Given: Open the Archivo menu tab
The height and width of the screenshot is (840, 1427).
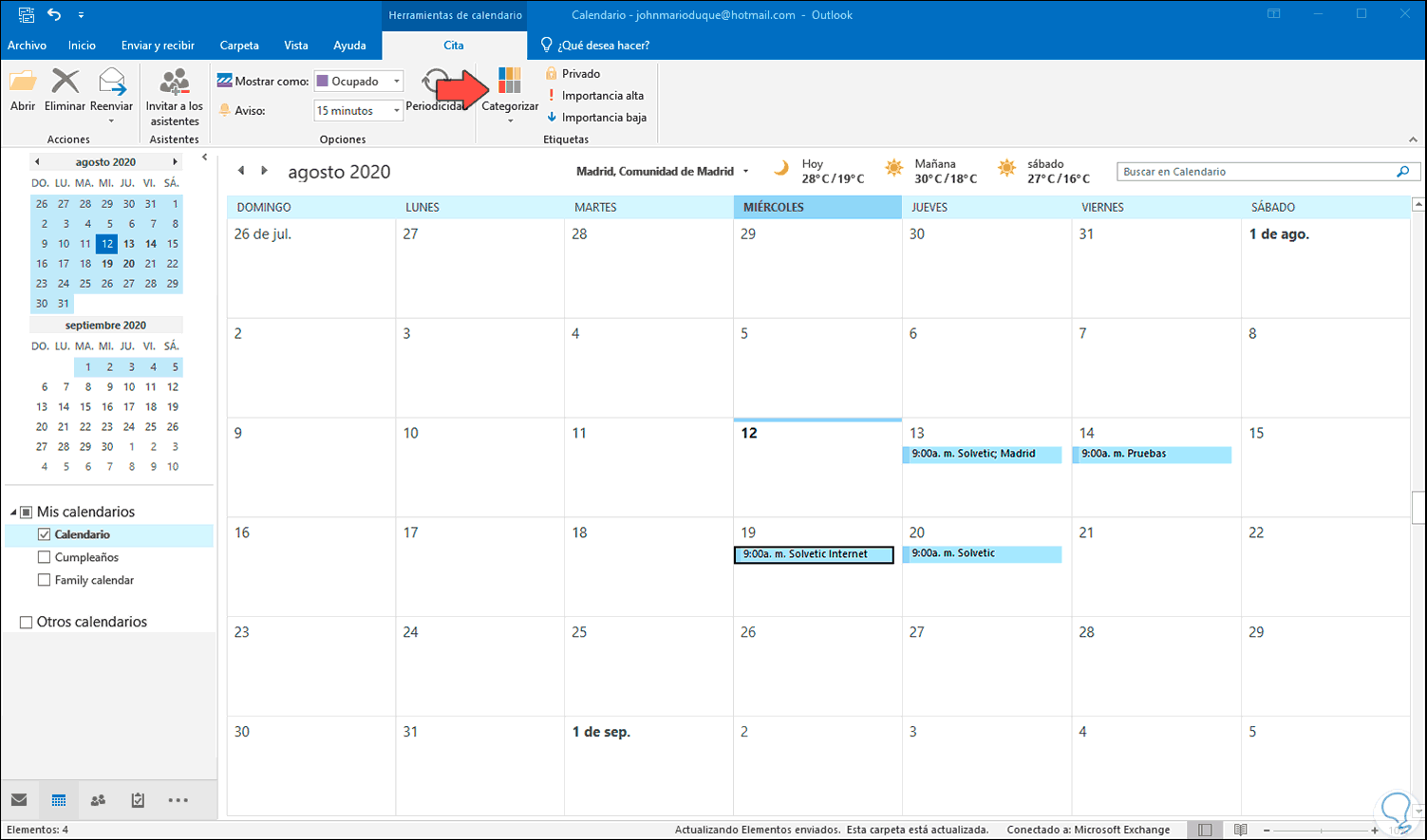Looking at the screenshot, I should tap(28, 46).
